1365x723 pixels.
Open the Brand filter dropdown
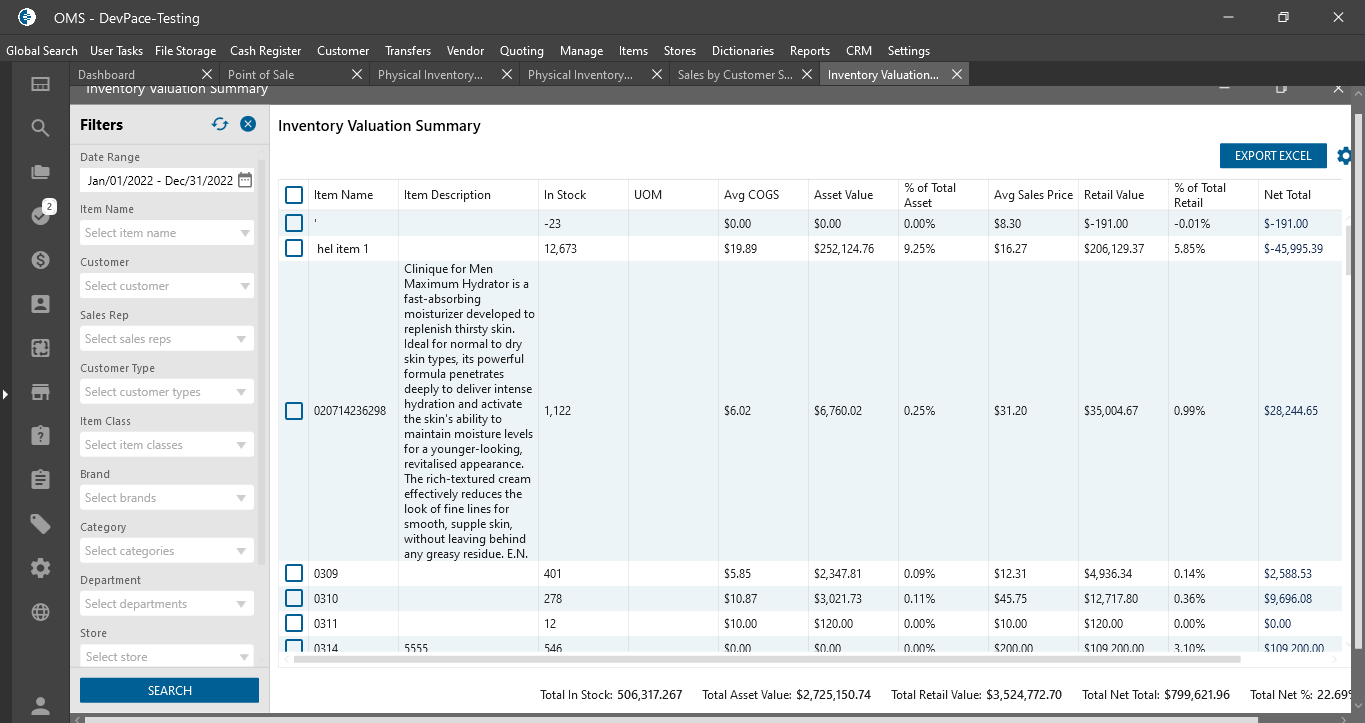click(x=166, y=498)
